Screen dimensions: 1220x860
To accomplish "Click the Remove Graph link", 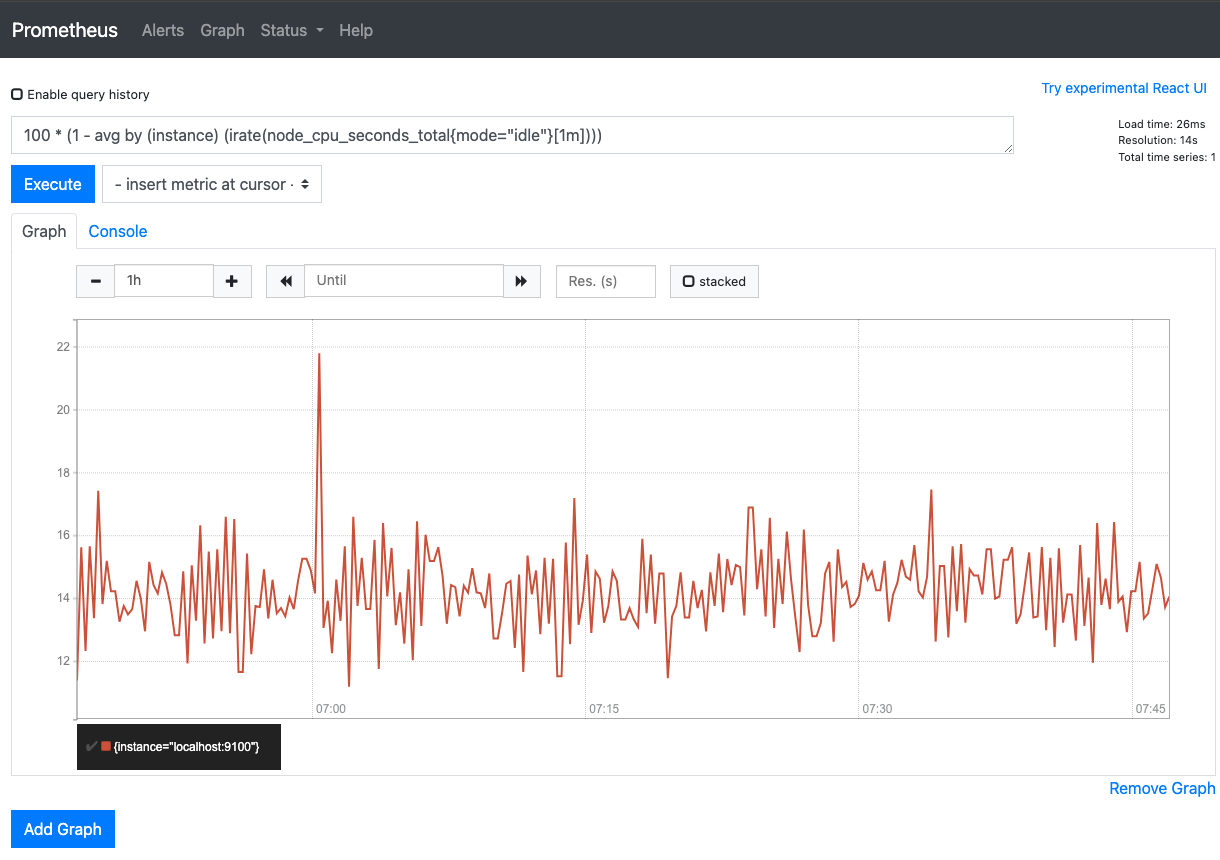I will pos(1162,788).
